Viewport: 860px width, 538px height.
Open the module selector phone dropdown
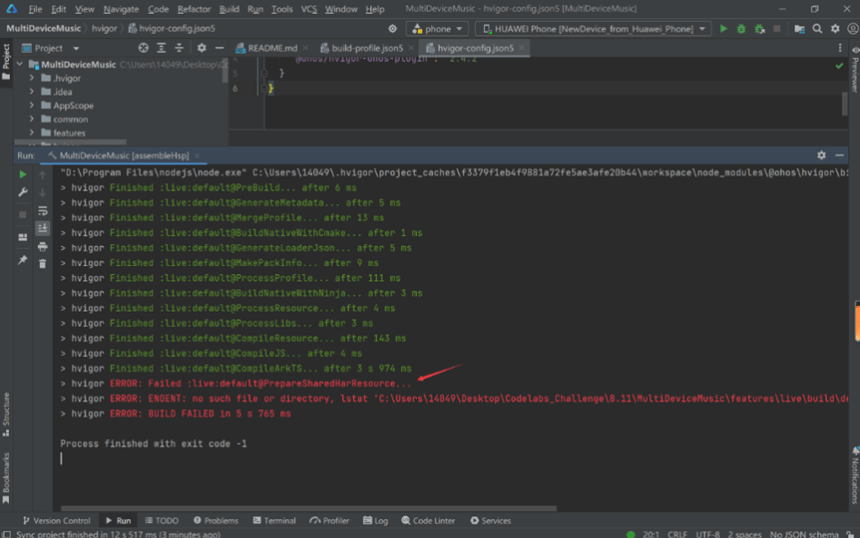click(437, 29)
